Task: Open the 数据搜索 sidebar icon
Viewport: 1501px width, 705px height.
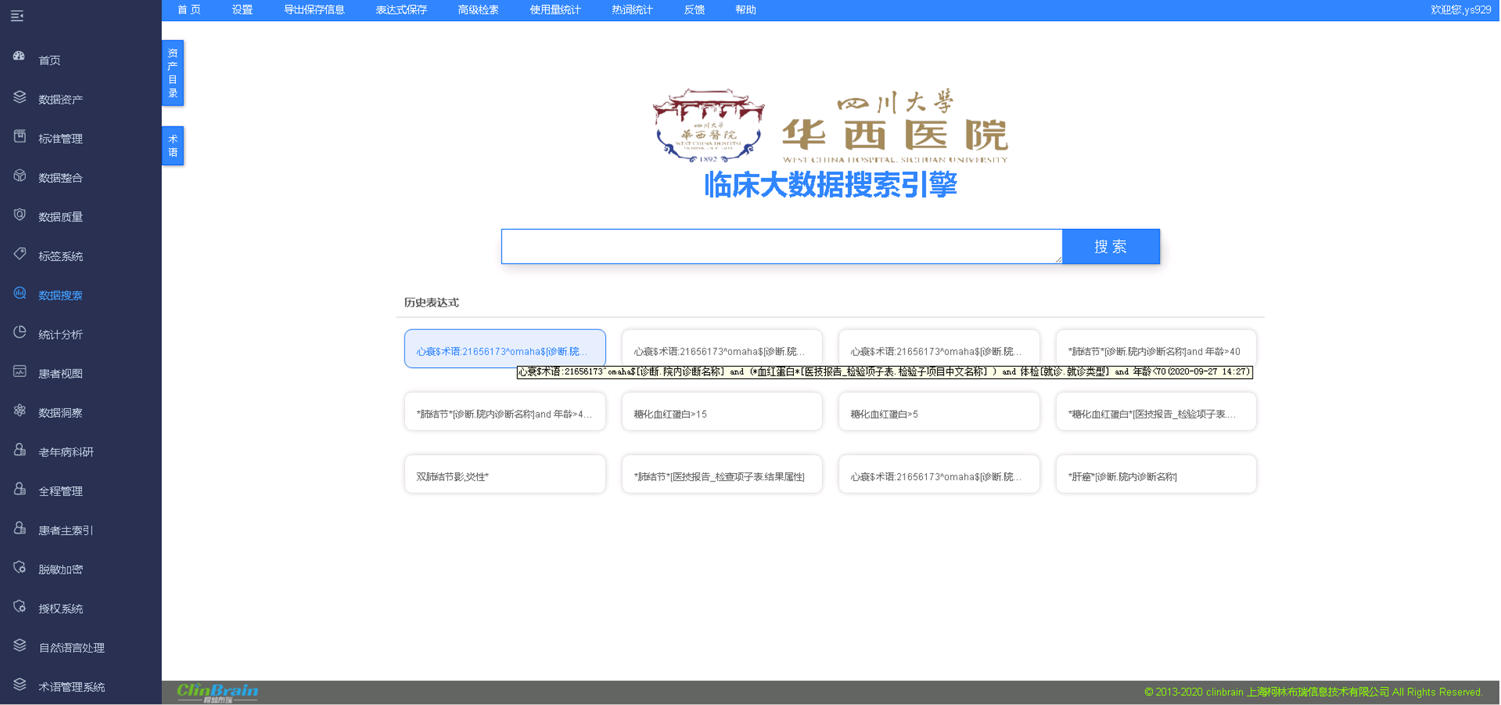Action: (19, 293)
